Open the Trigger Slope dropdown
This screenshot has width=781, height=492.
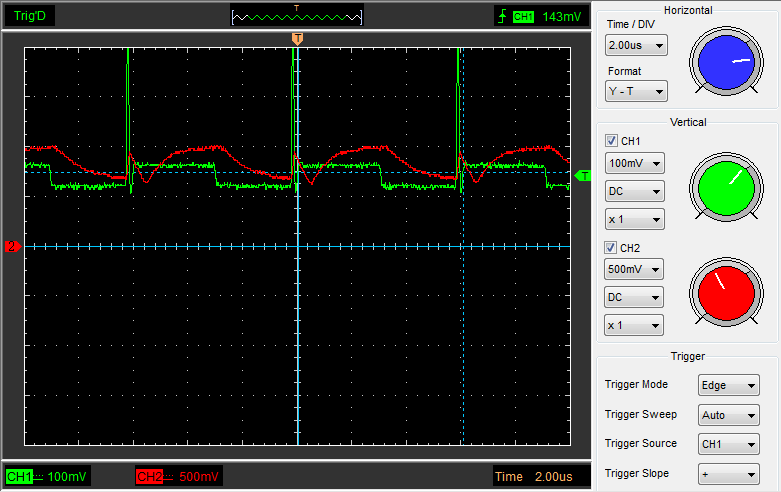pos(730,474)
